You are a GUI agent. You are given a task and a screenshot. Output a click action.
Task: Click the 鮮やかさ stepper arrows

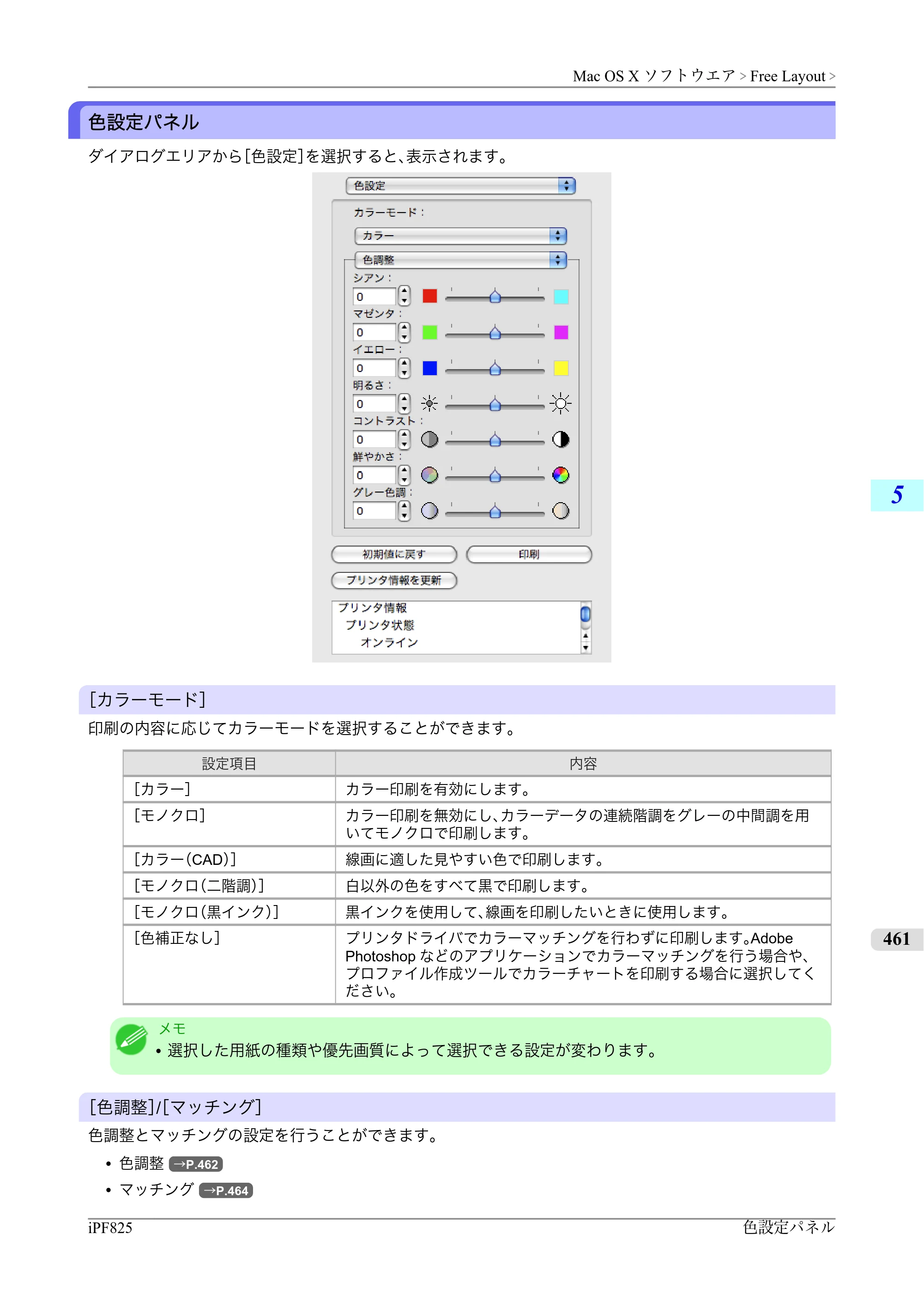tap(404, 475)
